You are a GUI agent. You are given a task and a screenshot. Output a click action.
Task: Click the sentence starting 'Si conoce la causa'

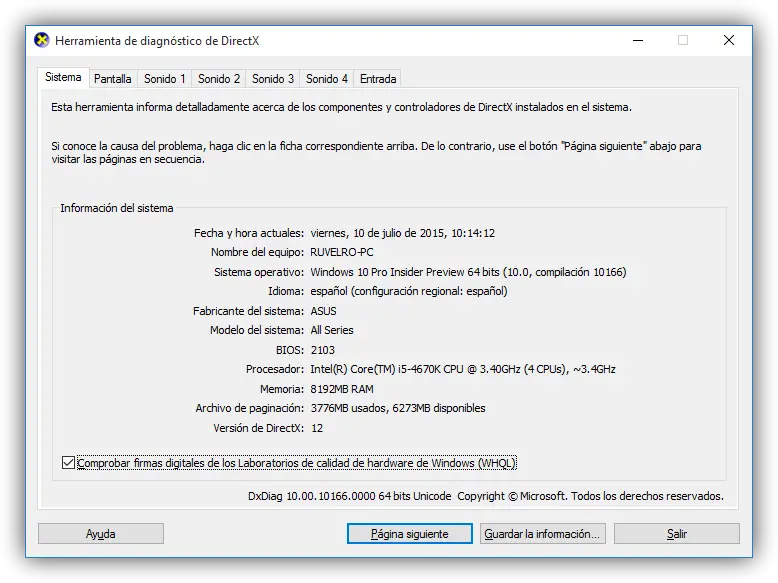click(376, 152)
